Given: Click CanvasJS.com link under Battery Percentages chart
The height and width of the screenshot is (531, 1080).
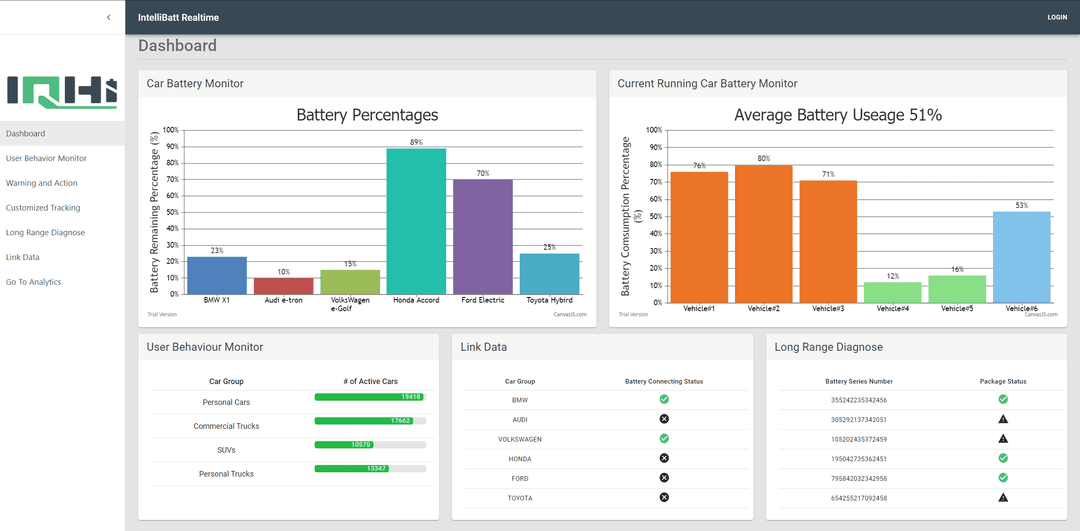Looking at the screenshot, I should tap(570, 314).
